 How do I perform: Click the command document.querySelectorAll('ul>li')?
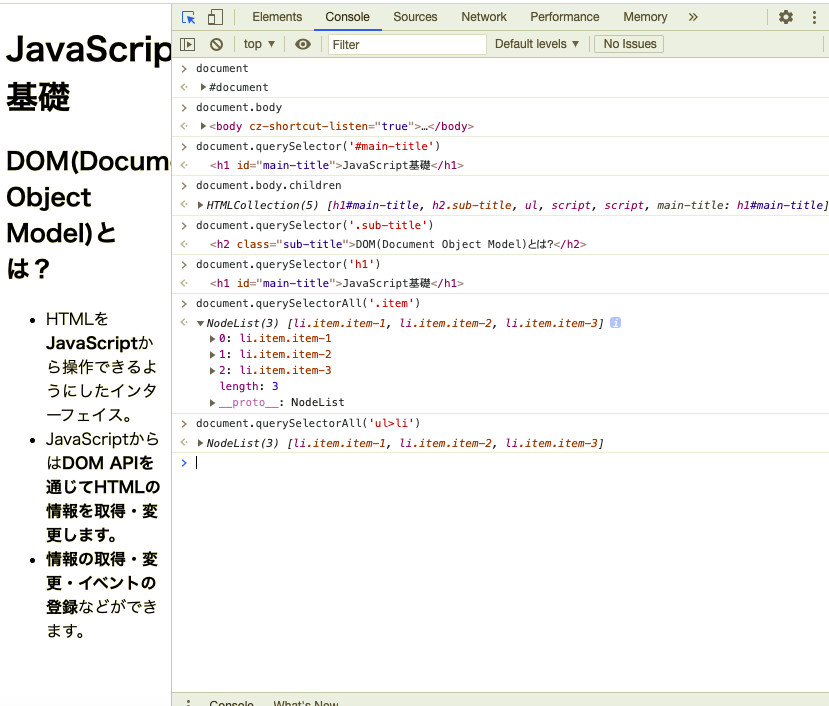coord(308,423)
